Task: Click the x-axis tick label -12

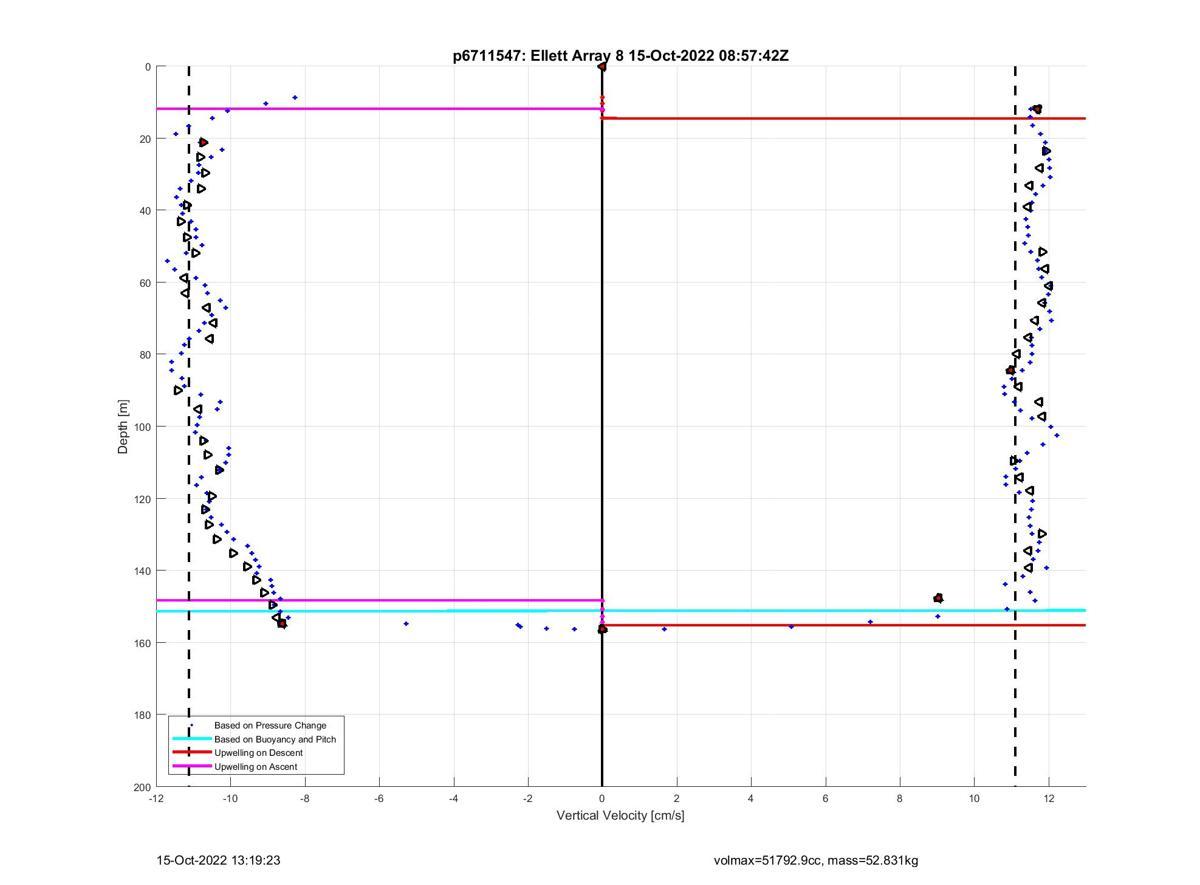Action: coord(156,798)
